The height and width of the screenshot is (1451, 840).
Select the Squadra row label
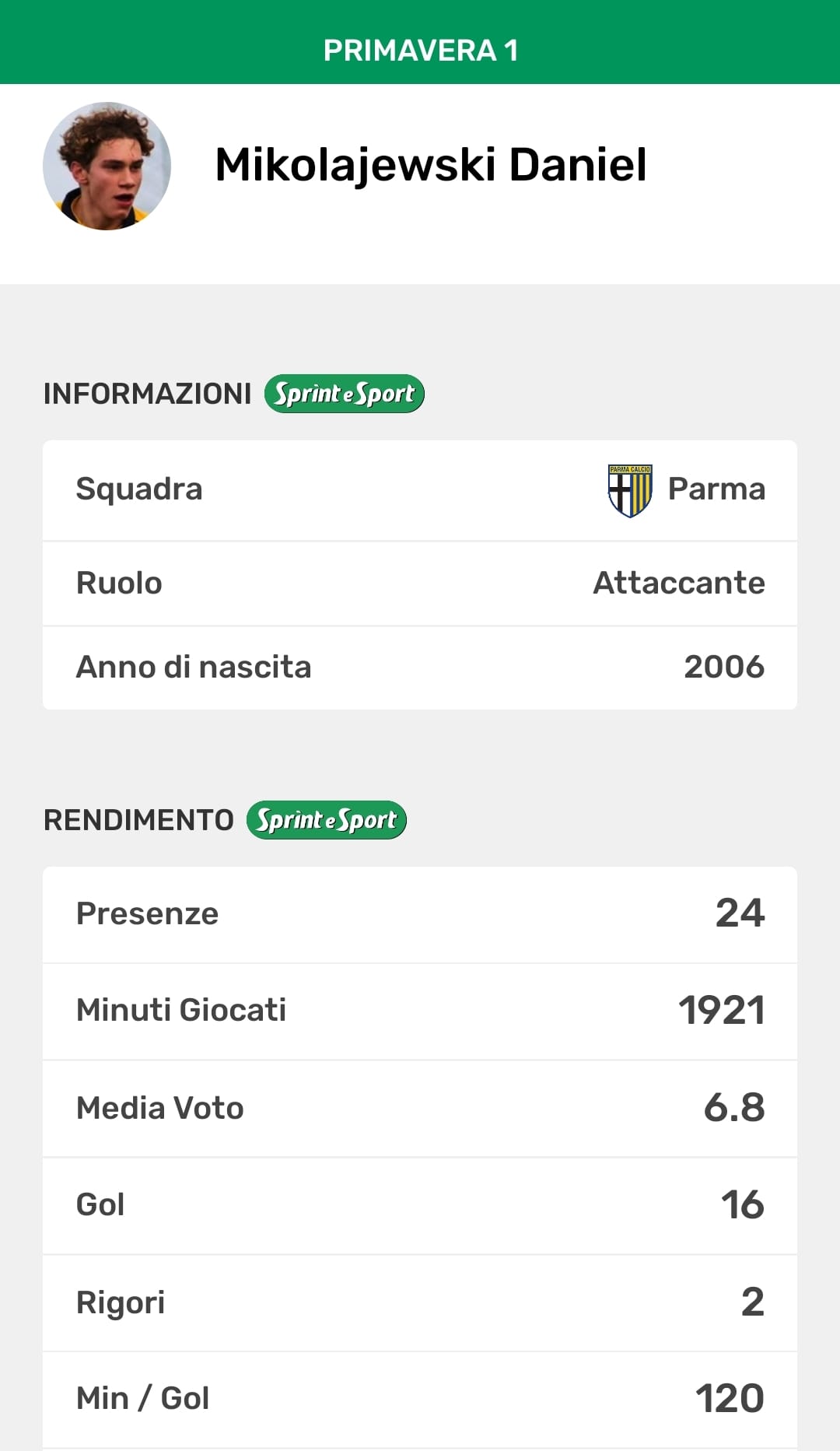tap(139, 489)
